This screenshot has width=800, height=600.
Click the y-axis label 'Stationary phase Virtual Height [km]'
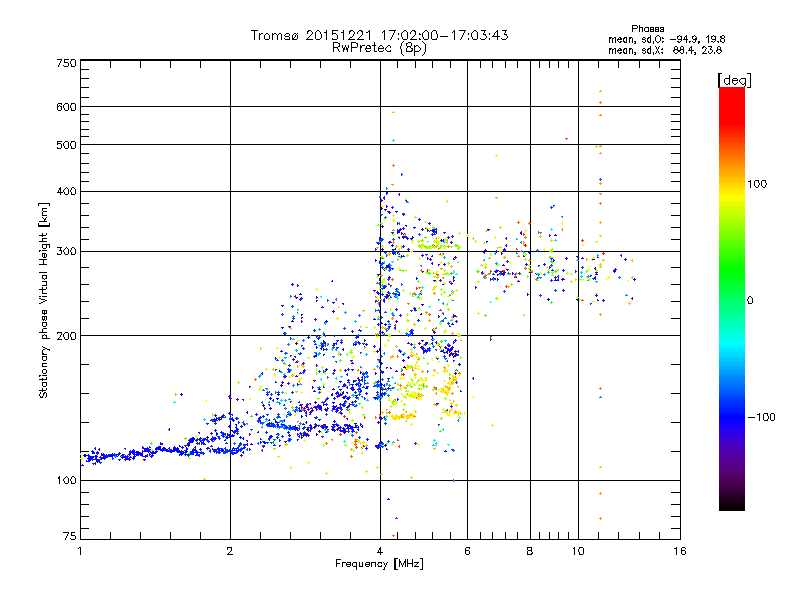(x=44, y=301)
